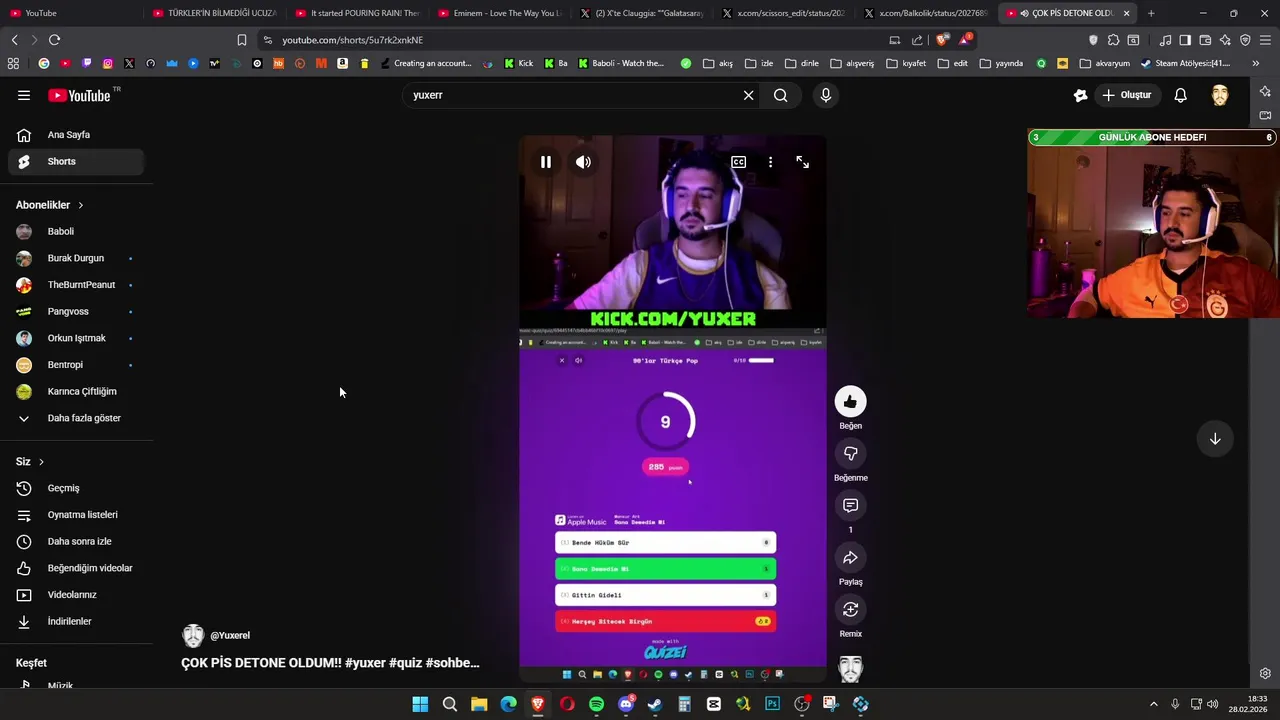Toggle closed captions on the Short
Viewport: 1280px width, 720px height.
point(738,162)
